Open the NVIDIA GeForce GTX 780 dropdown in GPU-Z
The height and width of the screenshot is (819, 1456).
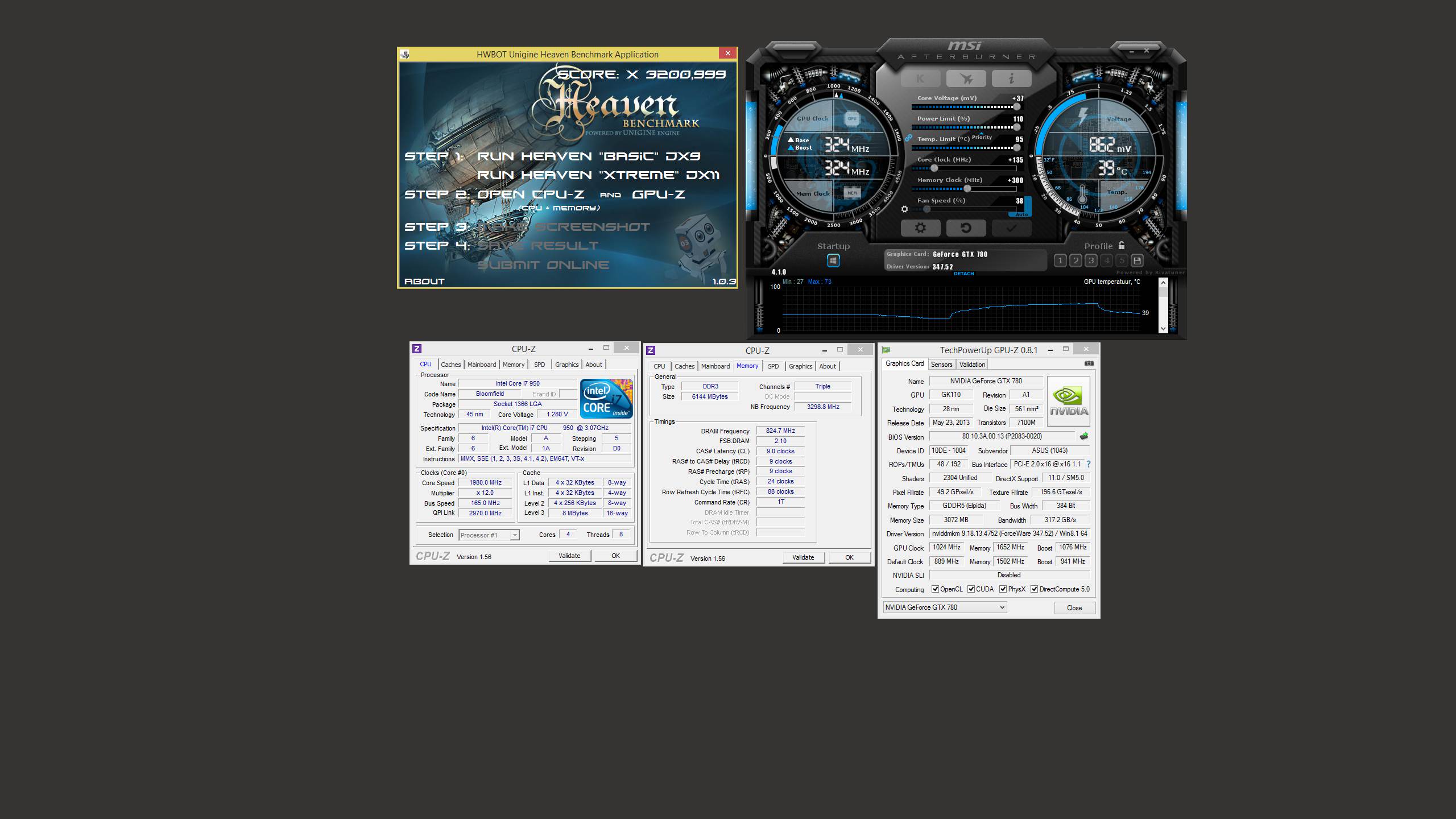click(x=945, y=607)
